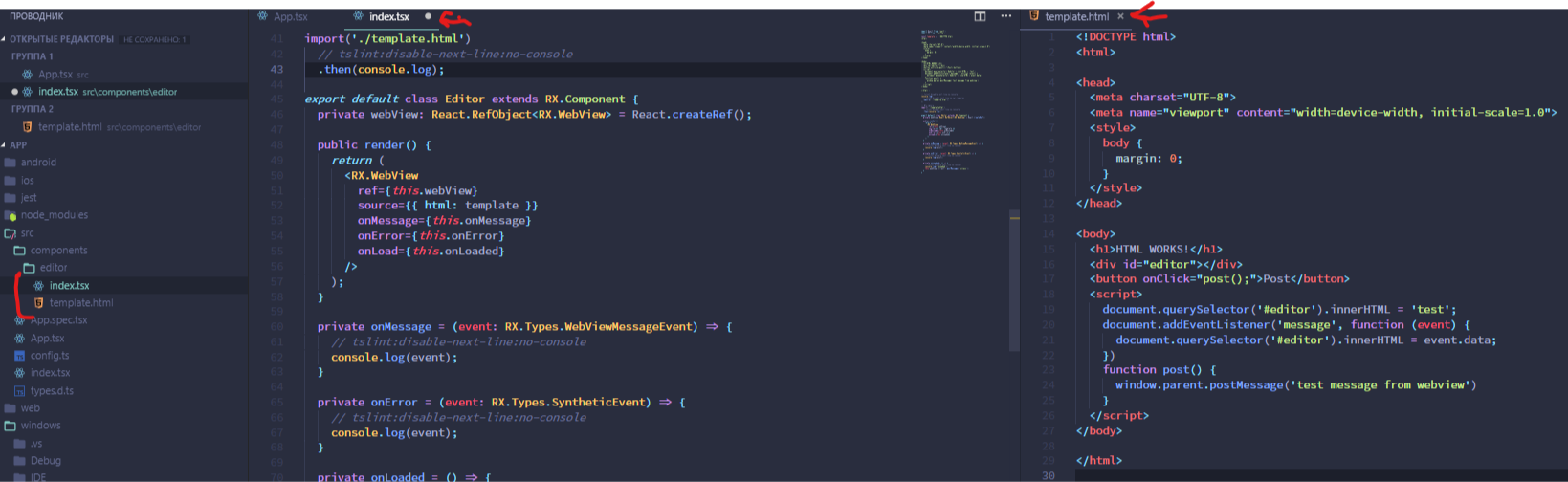
Task: Click TypeScript icon beside config.ts
Action: [x=20, y=356]
